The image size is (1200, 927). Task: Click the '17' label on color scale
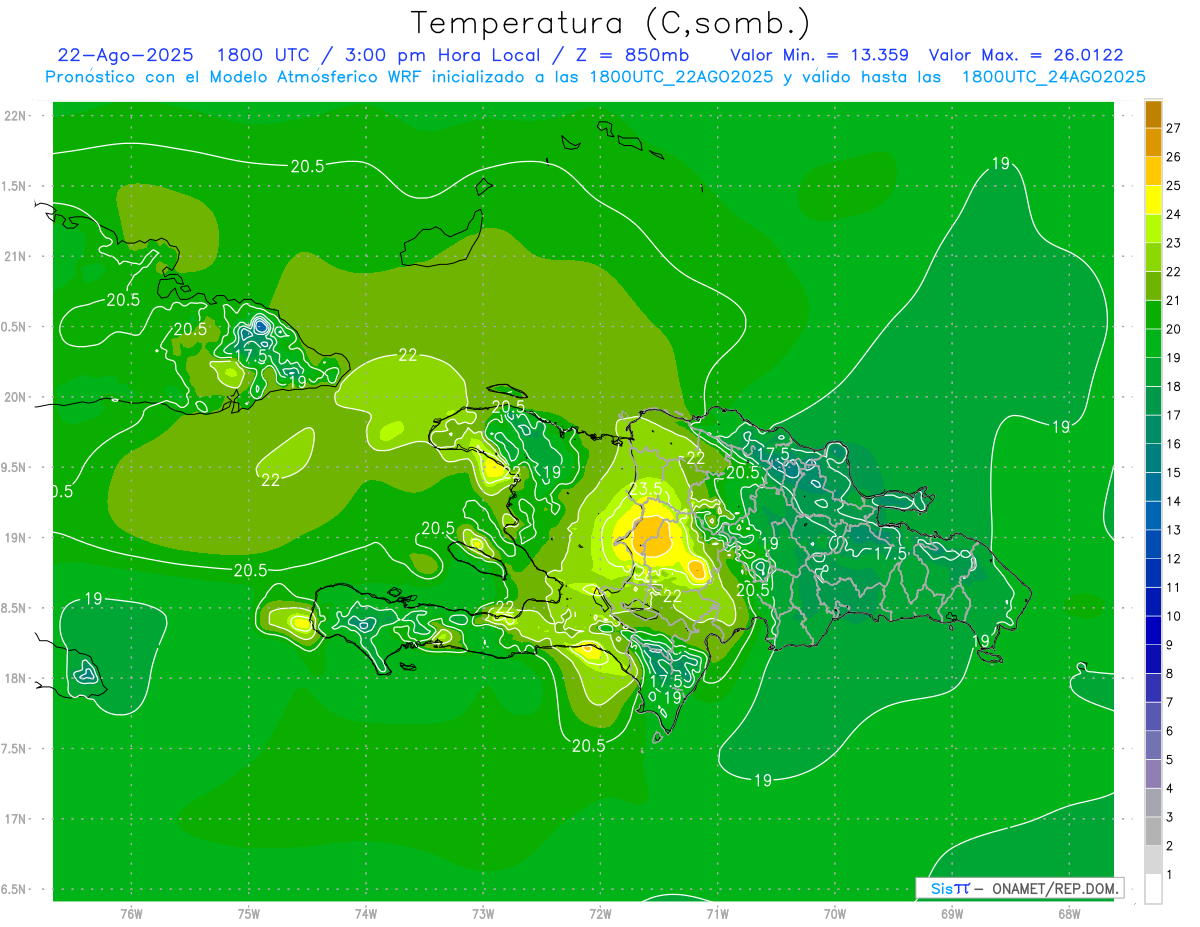coord(1173,415)
